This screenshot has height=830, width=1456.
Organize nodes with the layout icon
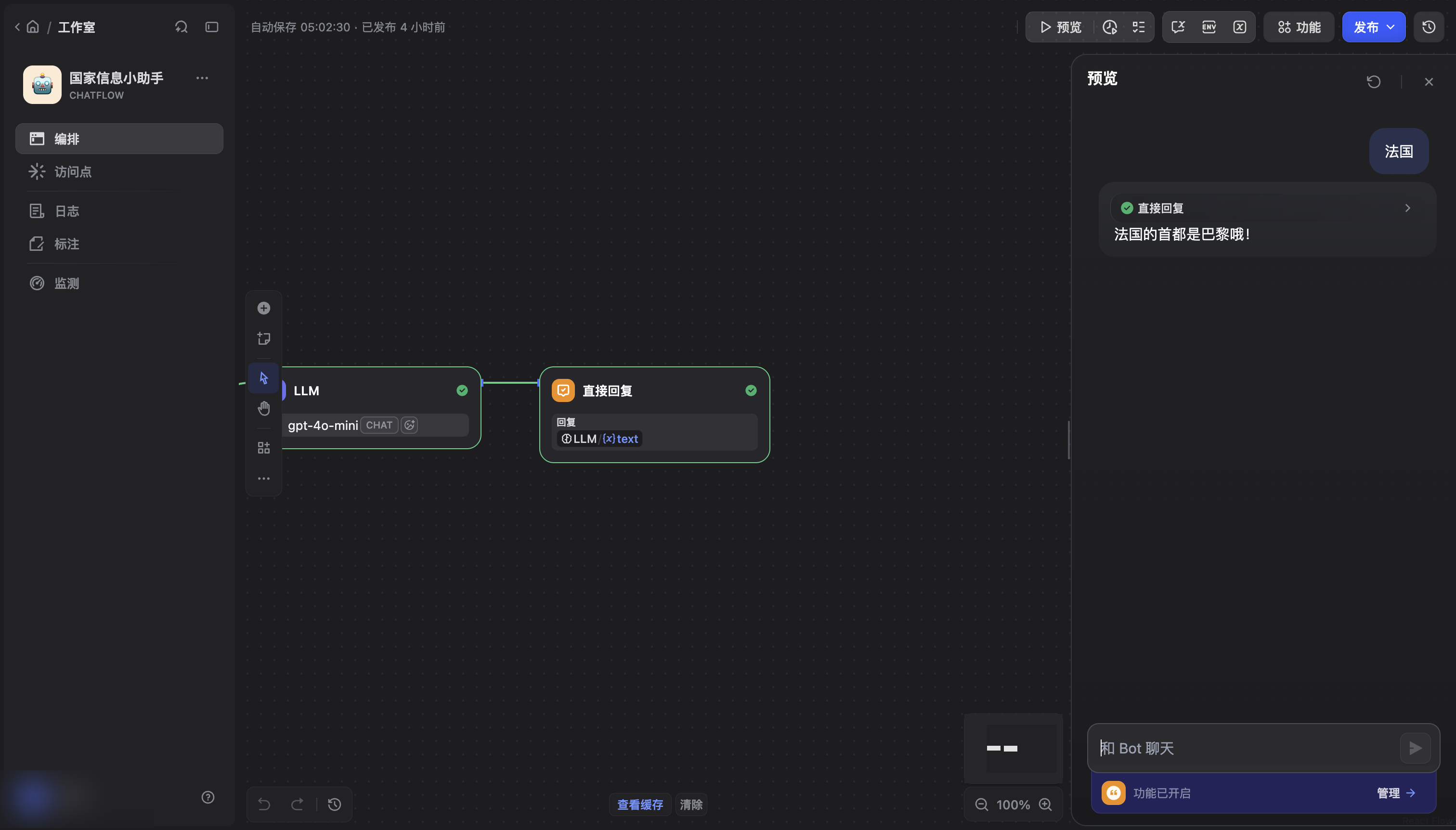coord(263,448)
